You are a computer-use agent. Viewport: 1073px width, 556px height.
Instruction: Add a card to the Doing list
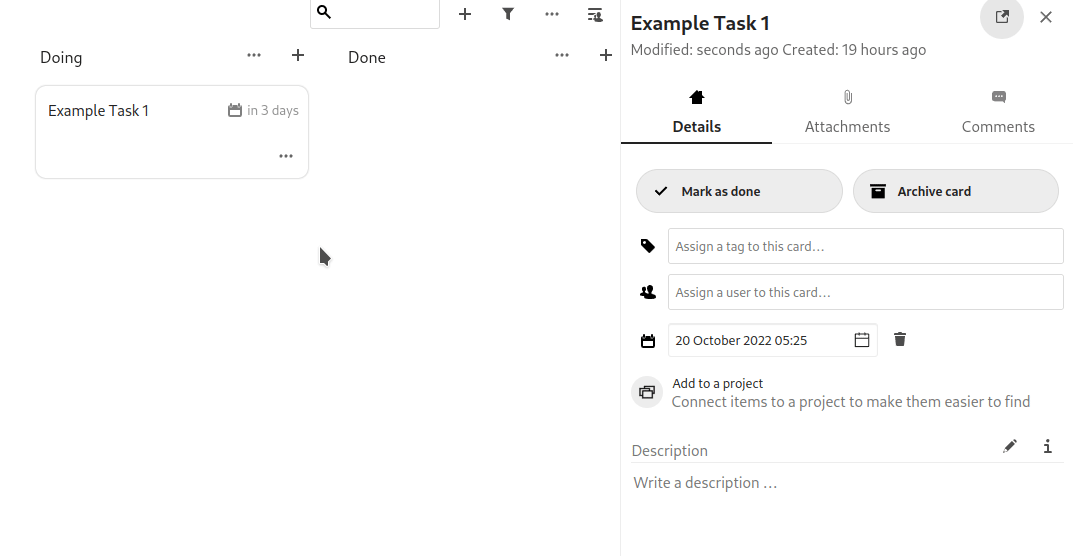click(298, 56)
